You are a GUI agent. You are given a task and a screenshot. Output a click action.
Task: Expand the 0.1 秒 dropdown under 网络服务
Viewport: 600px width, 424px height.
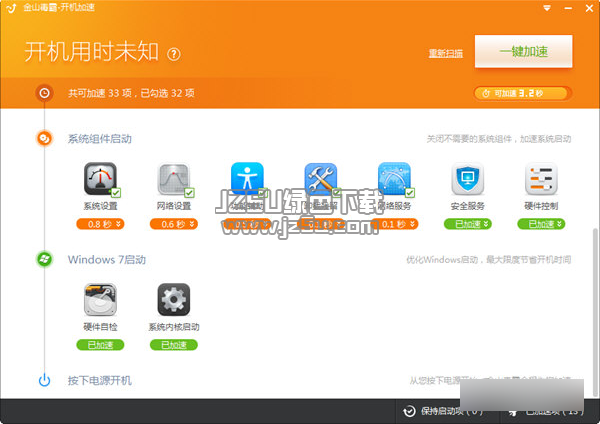(x=394, y=224)
